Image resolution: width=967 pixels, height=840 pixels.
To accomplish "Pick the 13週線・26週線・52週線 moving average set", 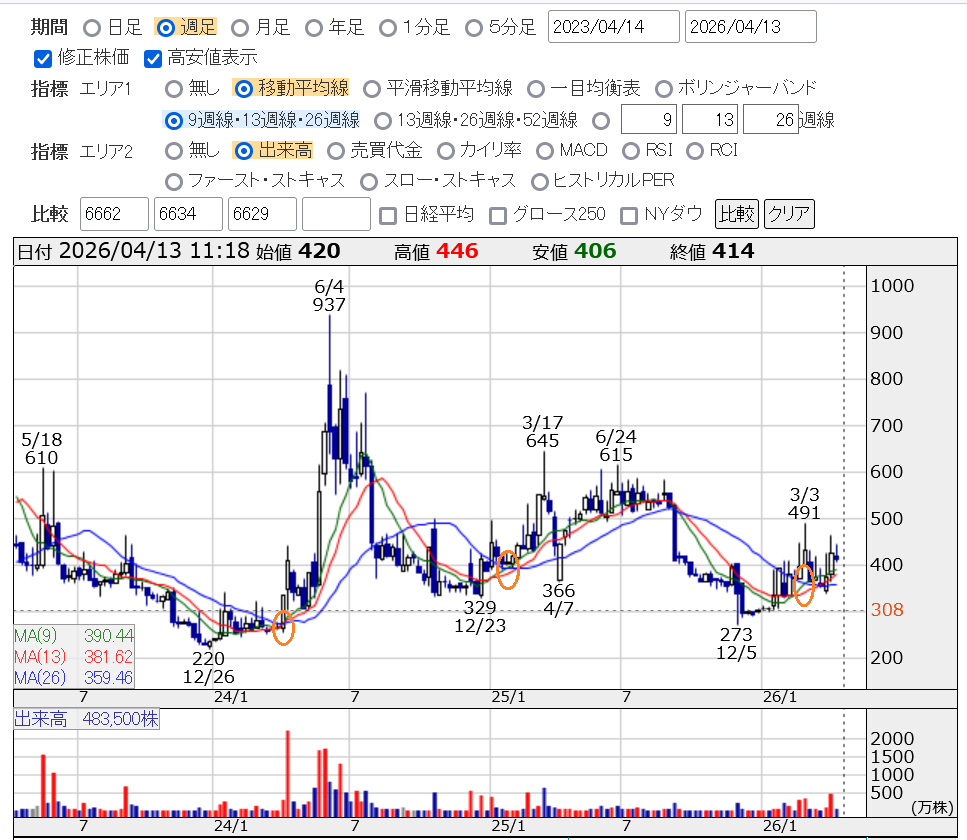I will [383, 121].
